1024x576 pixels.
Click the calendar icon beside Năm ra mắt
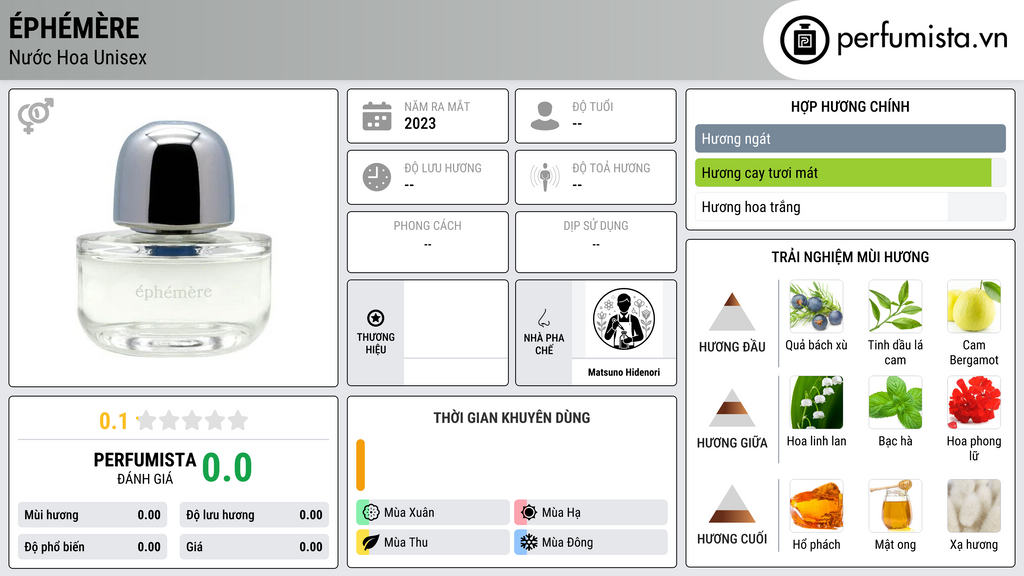click(x=377, y=116)
